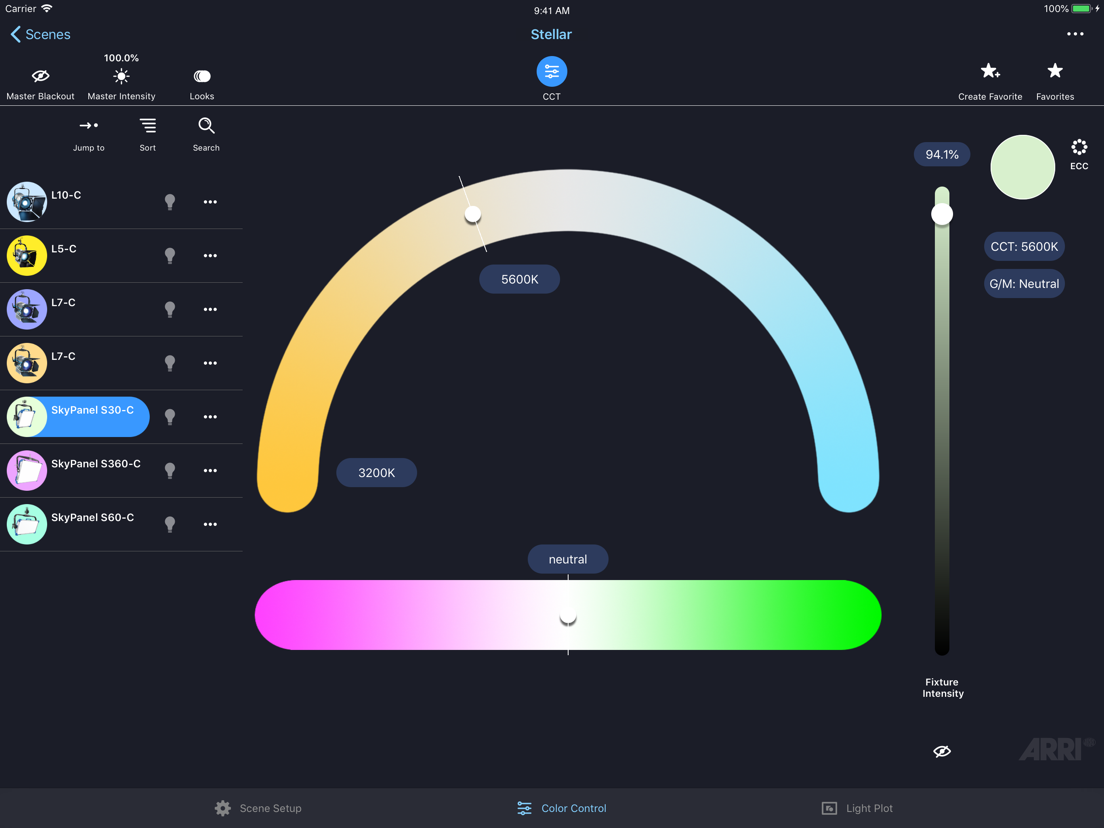The height and width of the screenshot is (828, 1104).
Task: Click the Wi-Fi icon in status bar
Action: (x=47, y=8)
